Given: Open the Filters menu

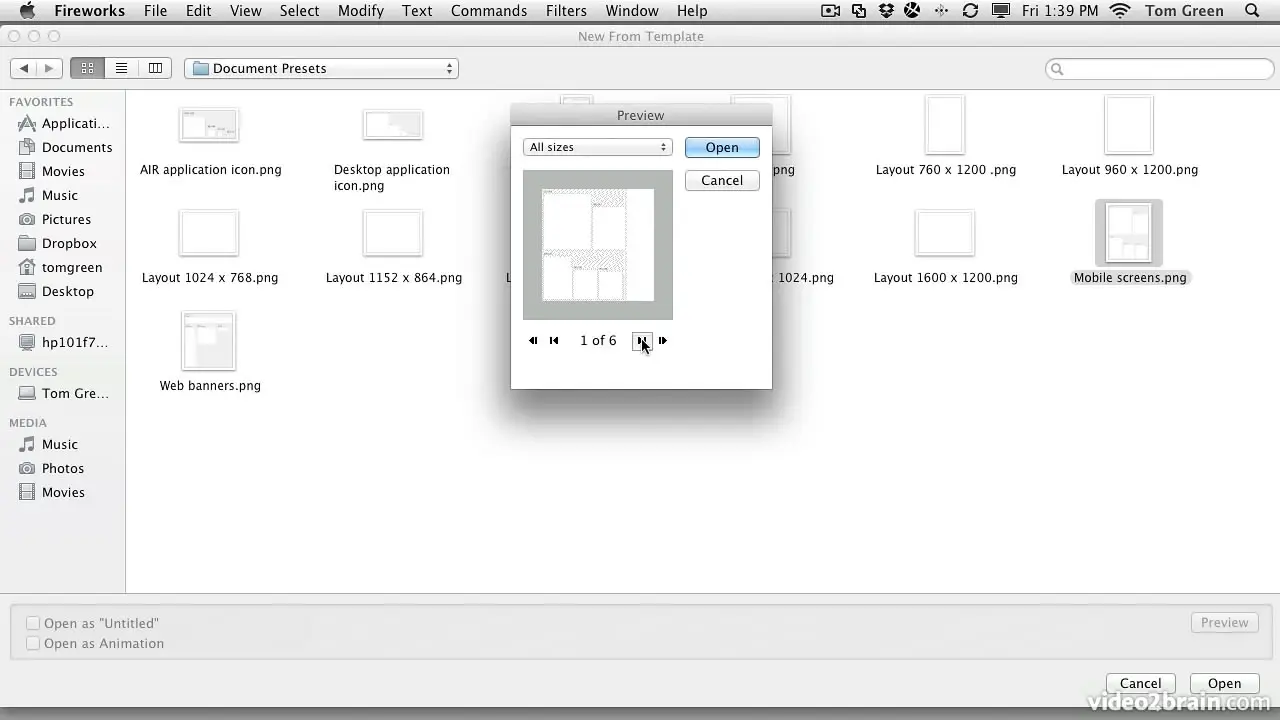Looking at the screenshot, I should point(566,11).
